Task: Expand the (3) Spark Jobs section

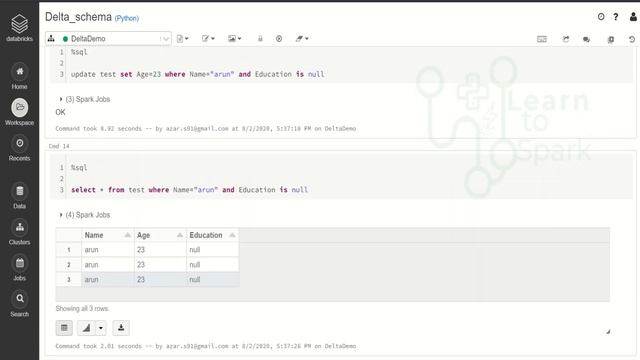Action: pyautogui.click(x=85, y=99)
